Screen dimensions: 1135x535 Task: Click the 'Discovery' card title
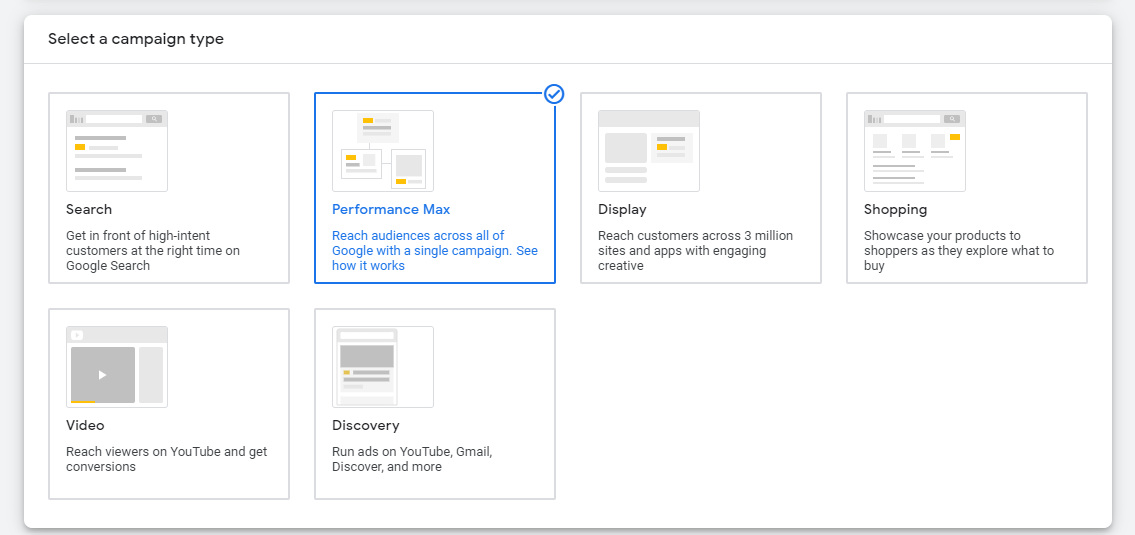tap(366, 425)
